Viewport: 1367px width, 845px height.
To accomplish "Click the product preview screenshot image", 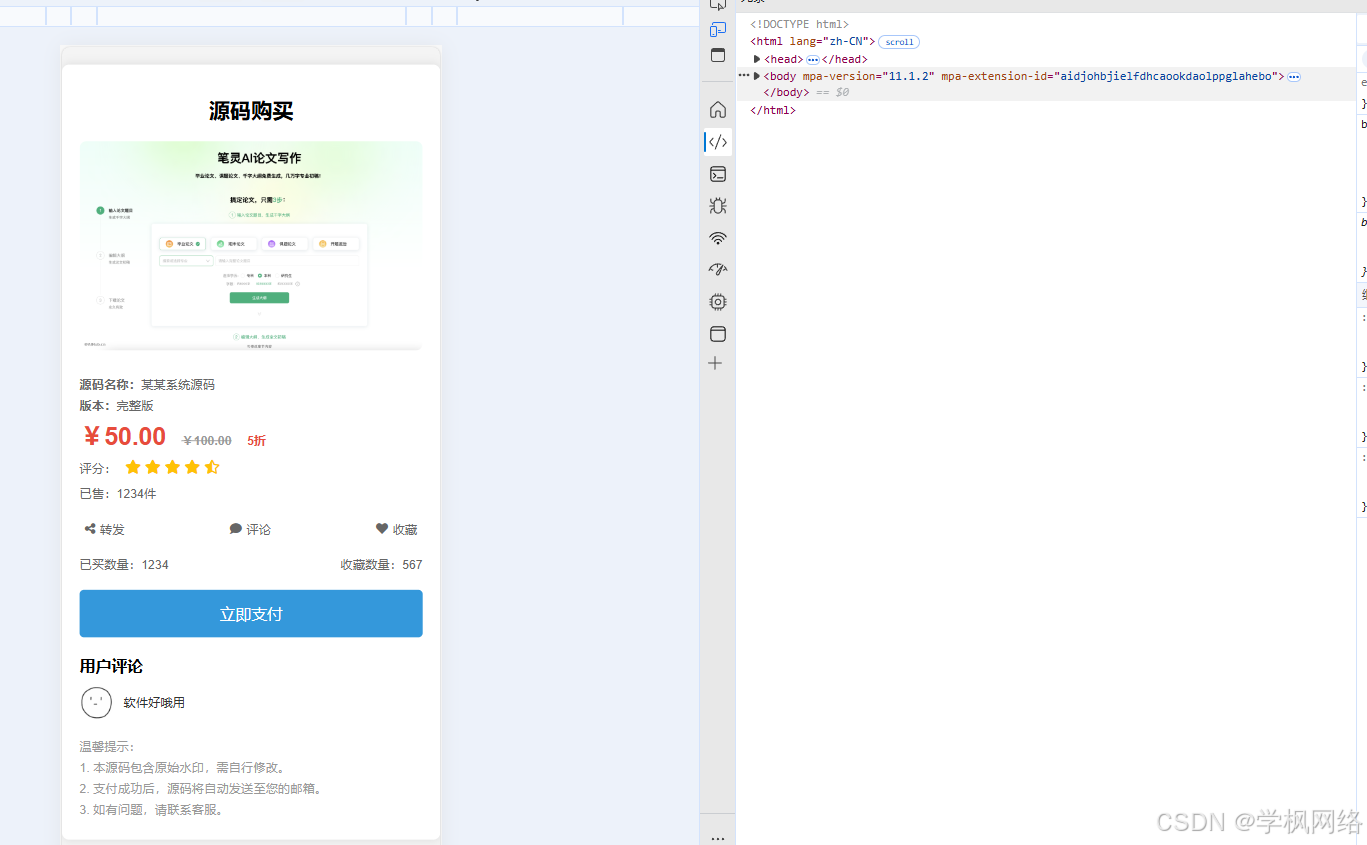I will point(251,246).
